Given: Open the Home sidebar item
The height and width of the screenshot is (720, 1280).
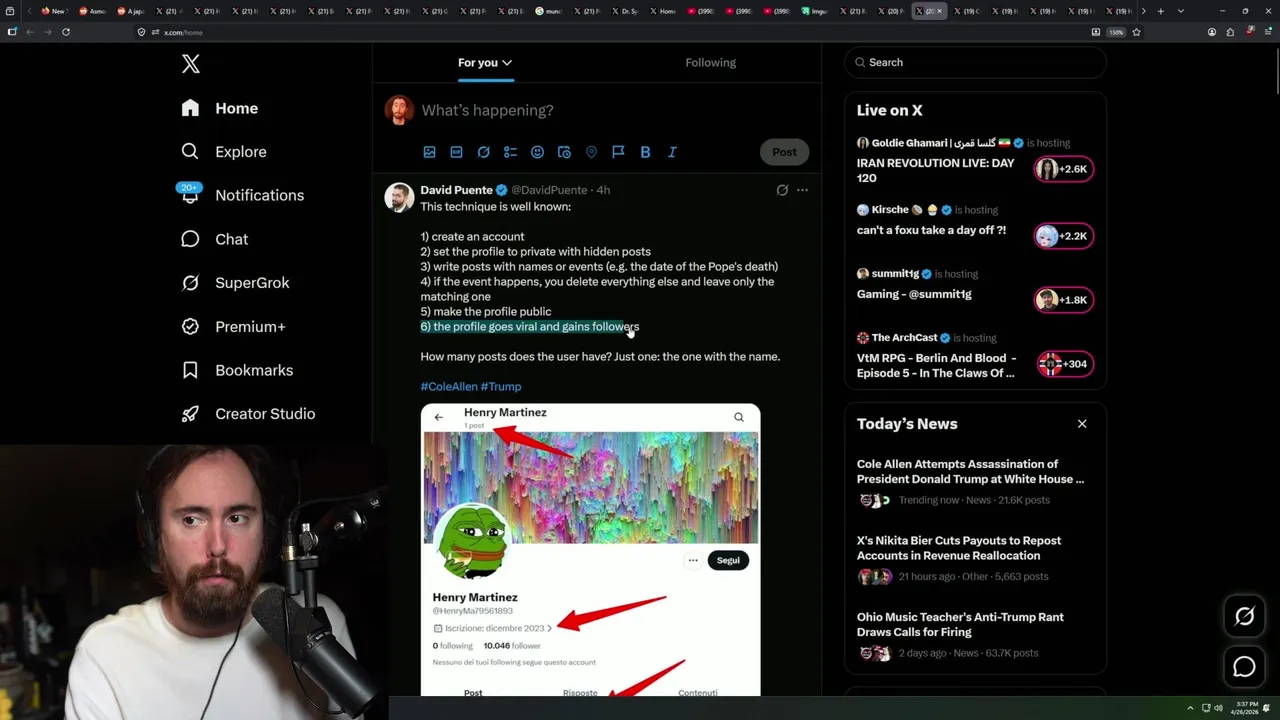Looking at the screenshot, I should (x=220, y=108).
